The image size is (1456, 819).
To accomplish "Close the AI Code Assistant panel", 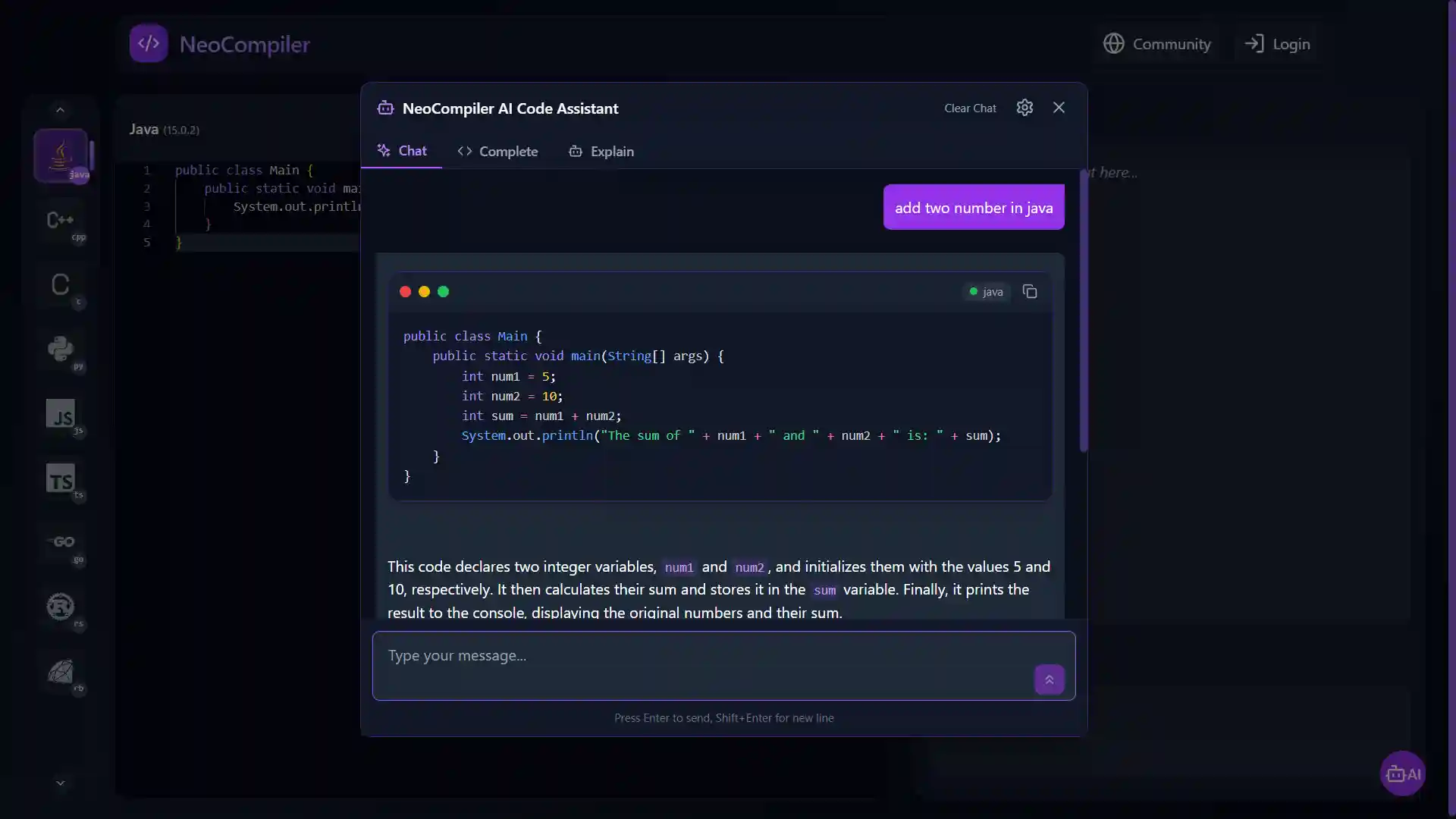I will (1059, 108).
